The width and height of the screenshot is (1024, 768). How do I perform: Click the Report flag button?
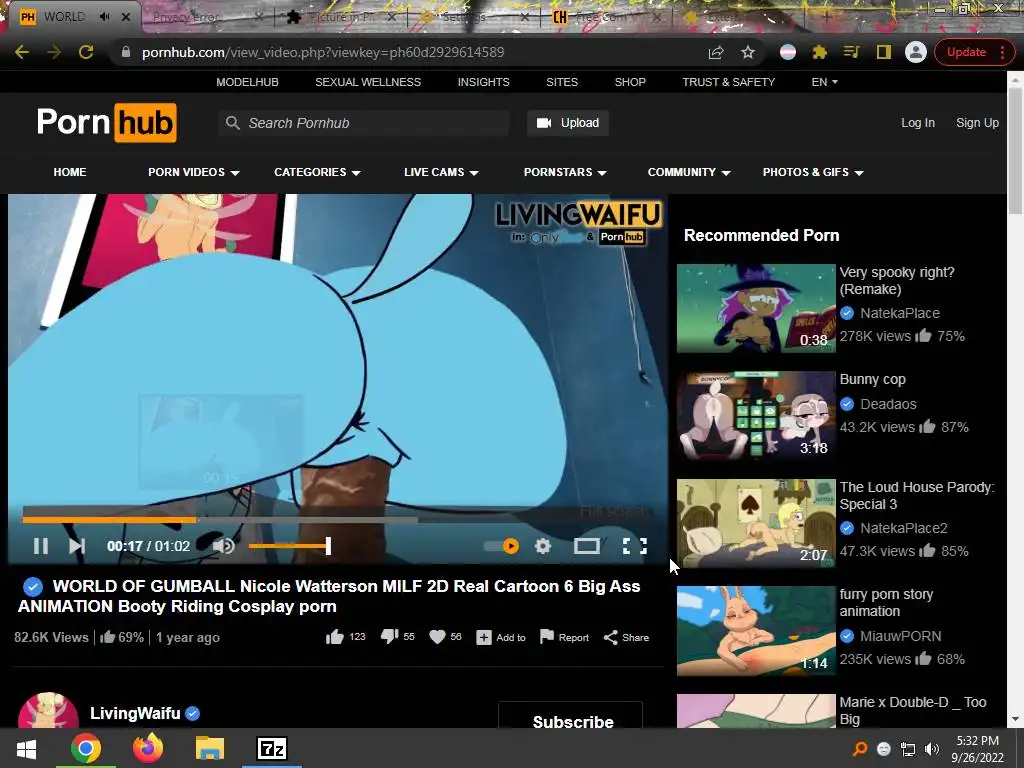tap(564, 637)
